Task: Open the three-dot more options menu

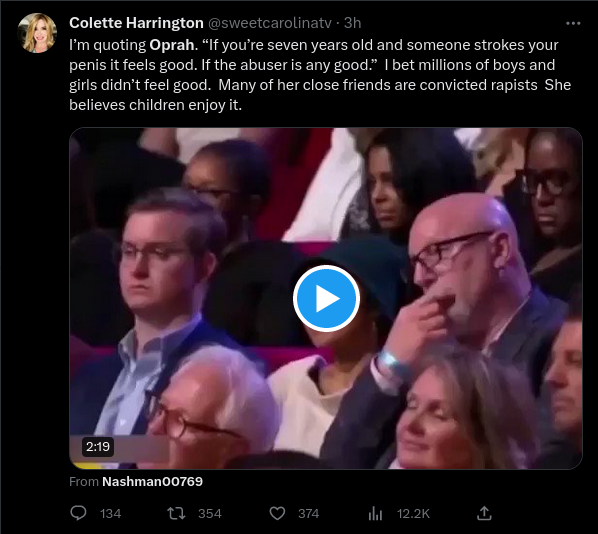Action: tap(573, 24)
